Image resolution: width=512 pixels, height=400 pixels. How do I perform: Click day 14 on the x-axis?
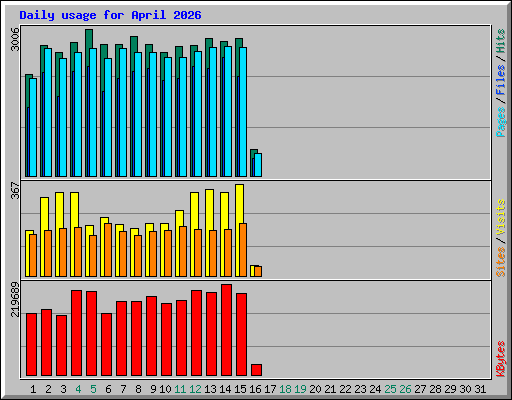point(225,389)
